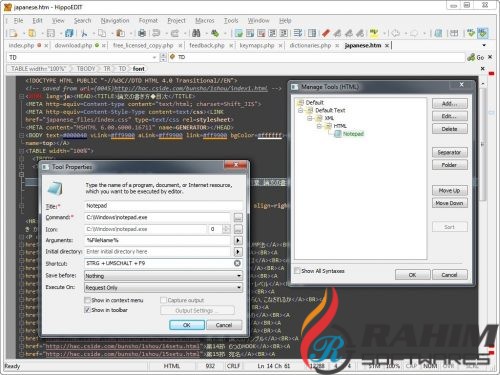500x375 pixels.
Task: Switch to the keymaps.php tab
Action: pyautogui.click(x=257, y=45)
